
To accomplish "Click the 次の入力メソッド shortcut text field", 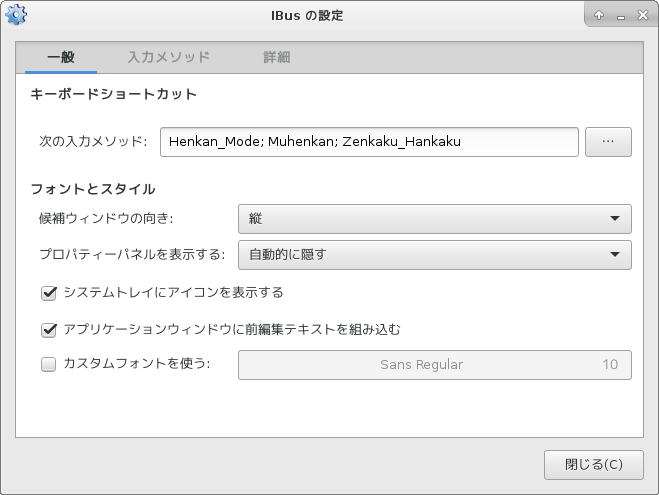I will pyautogui.click(x=369, y=142).
